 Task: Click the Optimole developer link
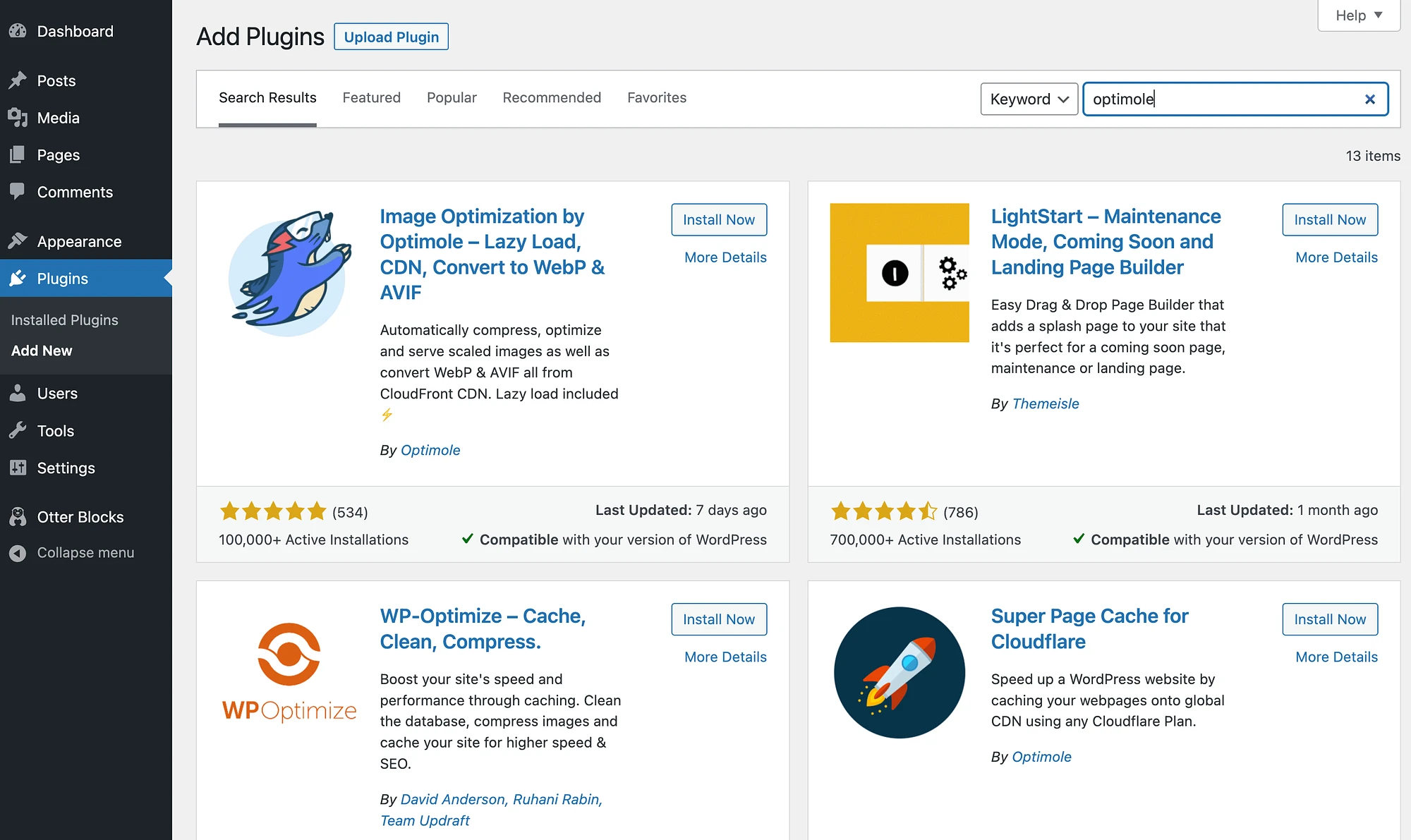pos(430,449)
